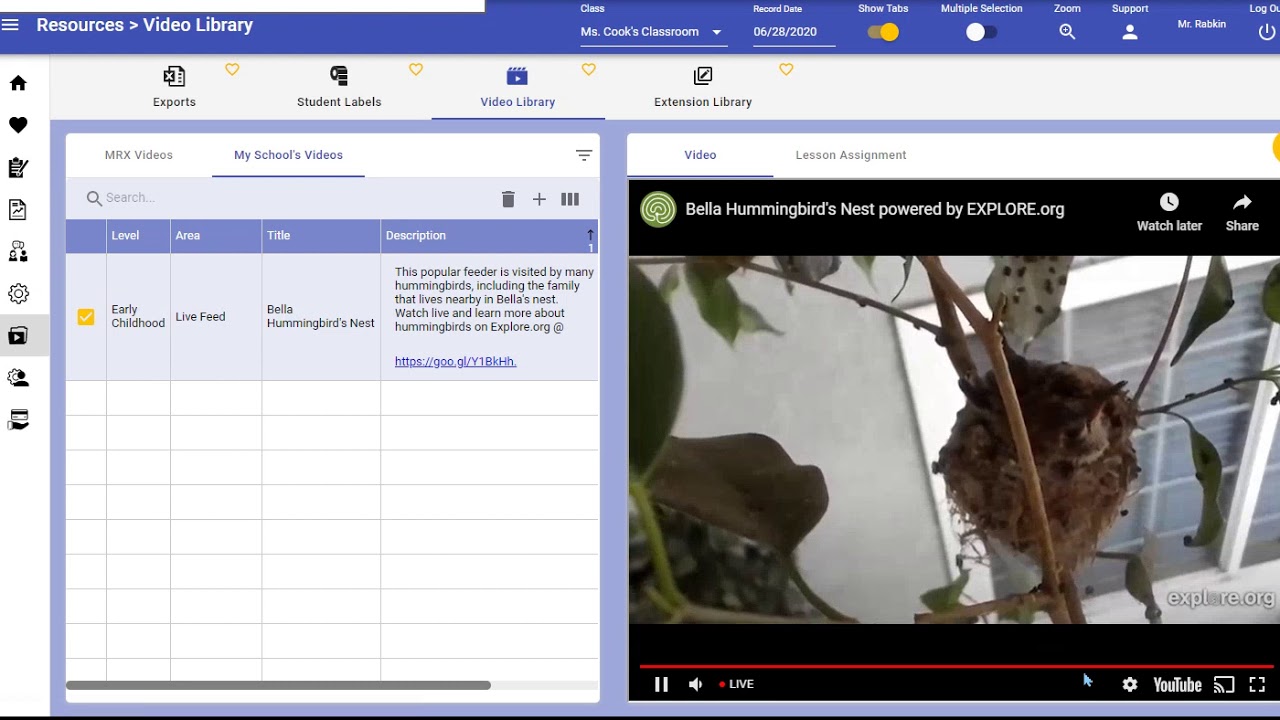Favorite the Extension Library tab heart
1280x720 pixels.
click(x=786, y=70)
